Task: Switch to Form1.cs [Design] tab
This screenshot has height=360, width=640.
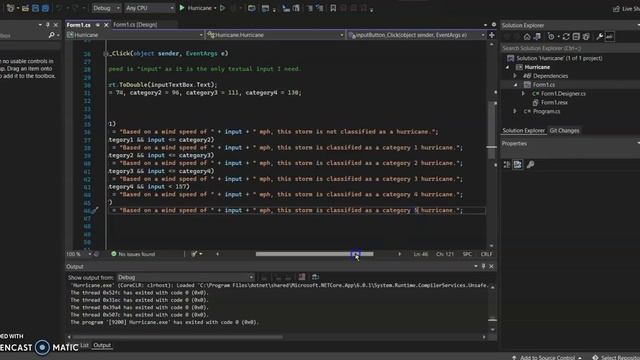Action: (x=135, y=25)
